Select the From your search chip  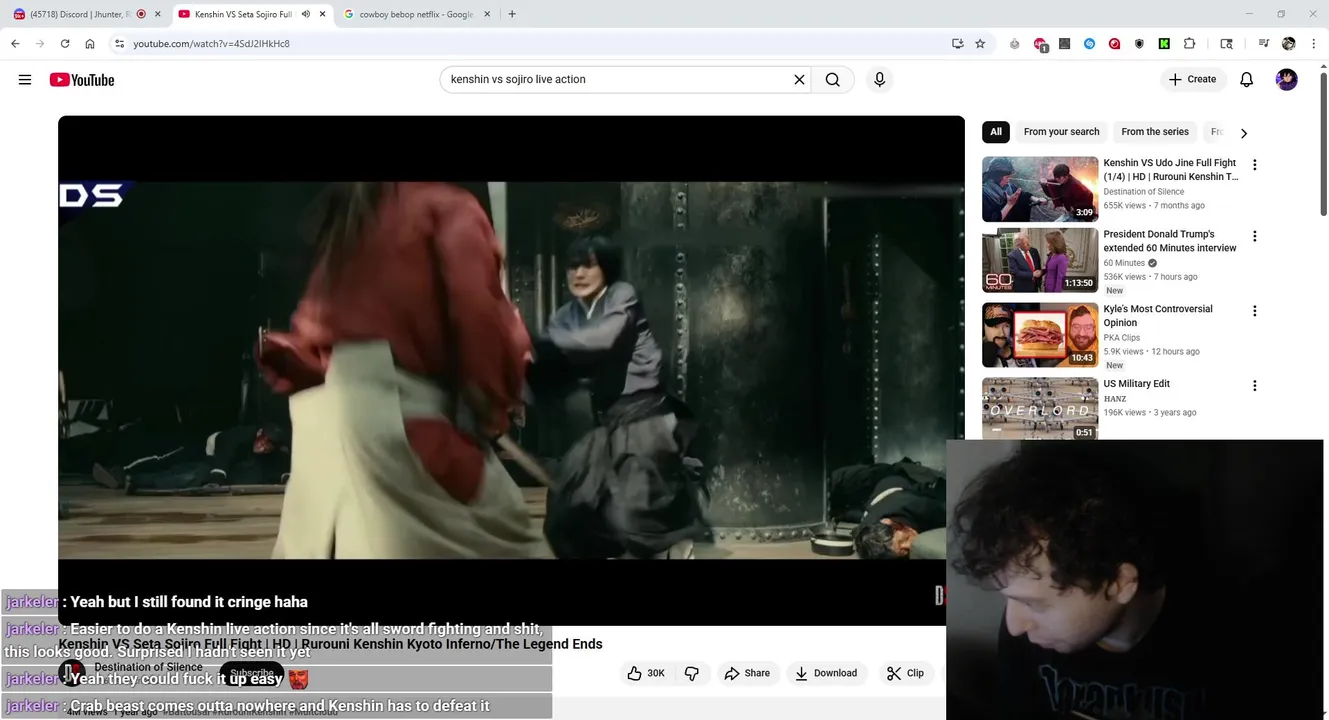[1061, 132]
